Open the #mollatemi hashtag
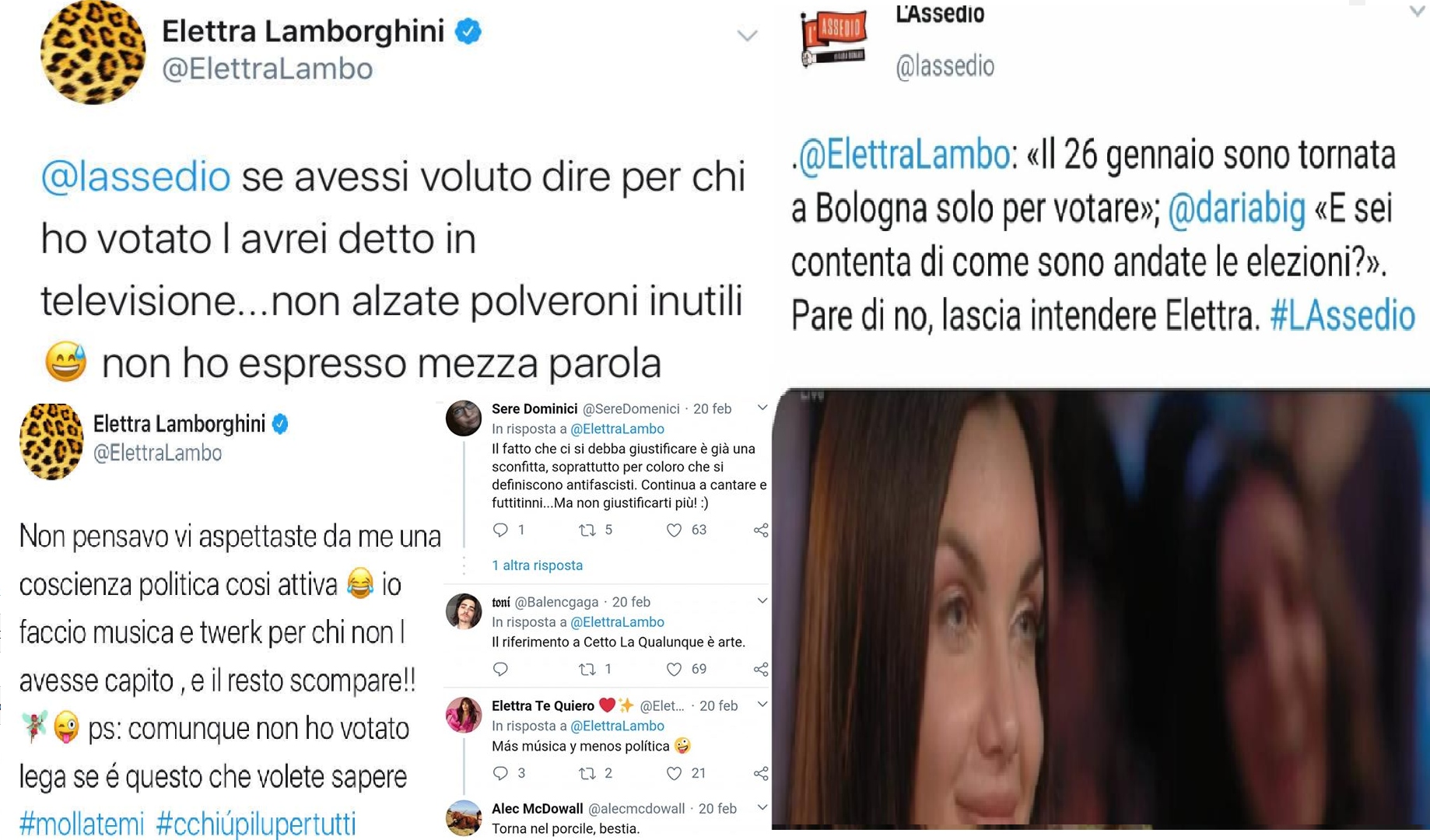1430x840 pixels. coord(82,824)
